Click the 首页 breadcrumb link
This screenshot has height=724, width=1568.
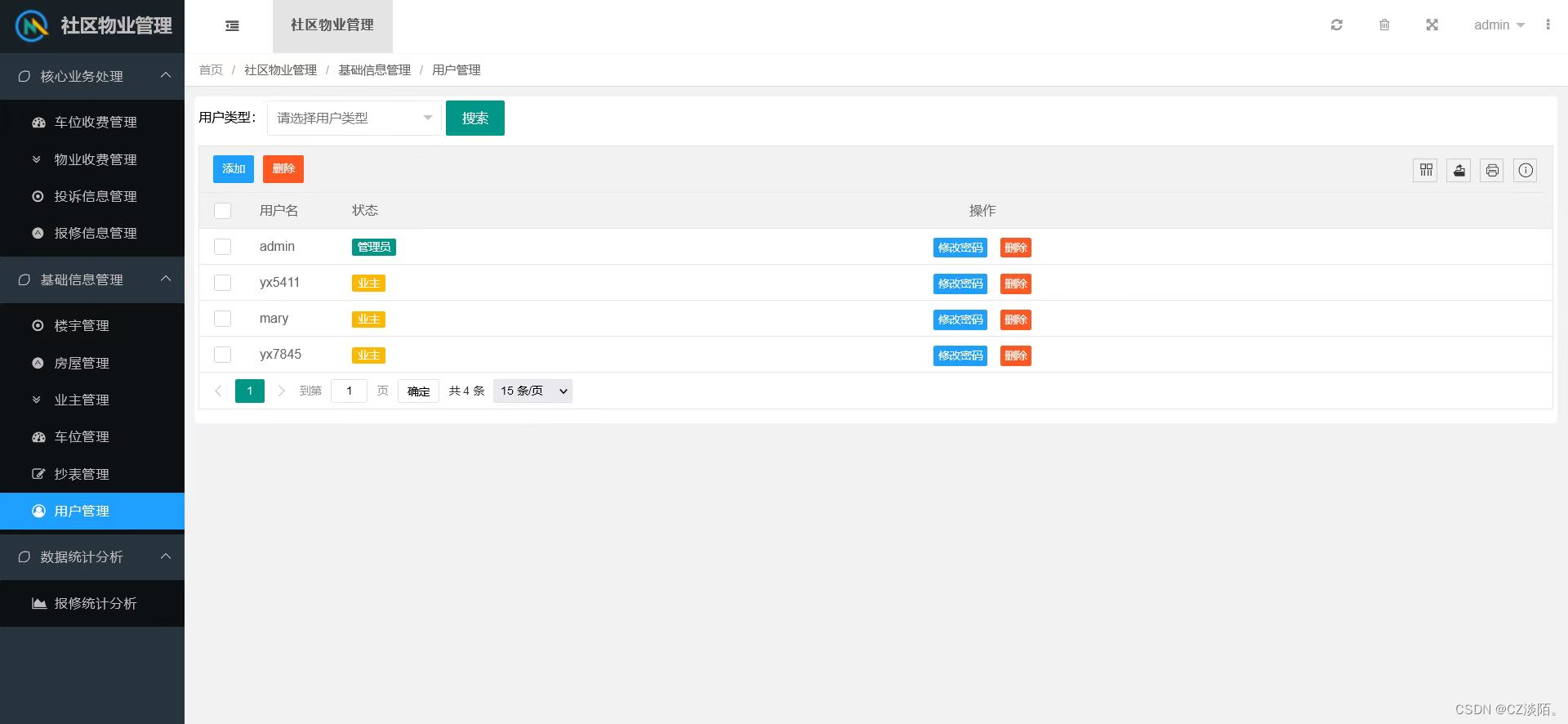coord(211,70)
